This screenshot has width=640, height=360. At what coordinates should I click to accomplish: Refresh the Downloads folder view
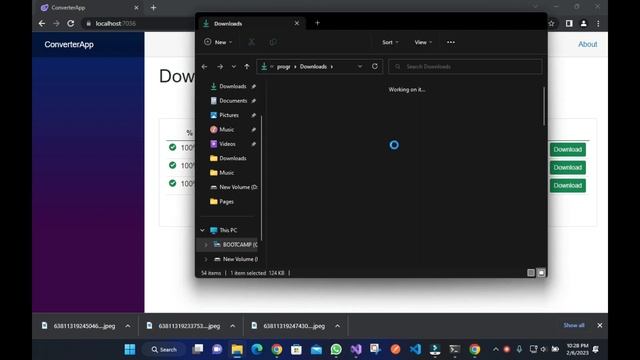point(375,66)
